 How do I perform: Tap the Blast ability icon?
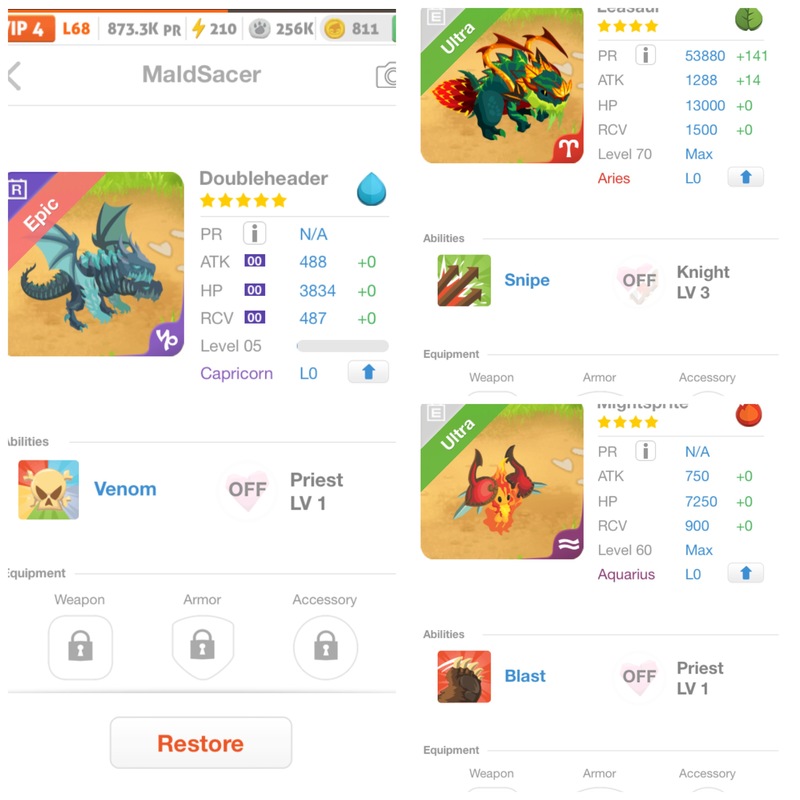tap(464, 676)
